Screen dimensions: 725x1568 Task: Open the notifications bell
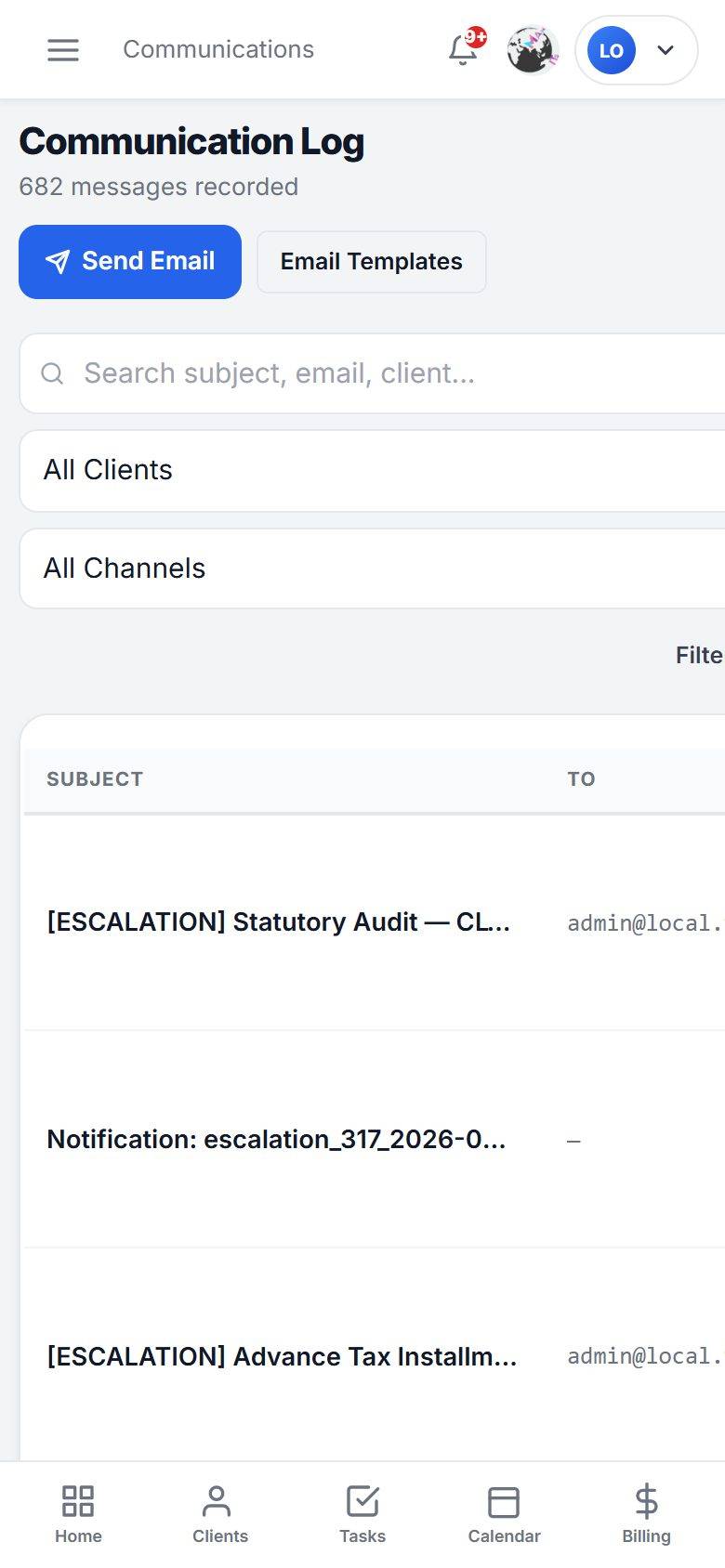point(464,49)
